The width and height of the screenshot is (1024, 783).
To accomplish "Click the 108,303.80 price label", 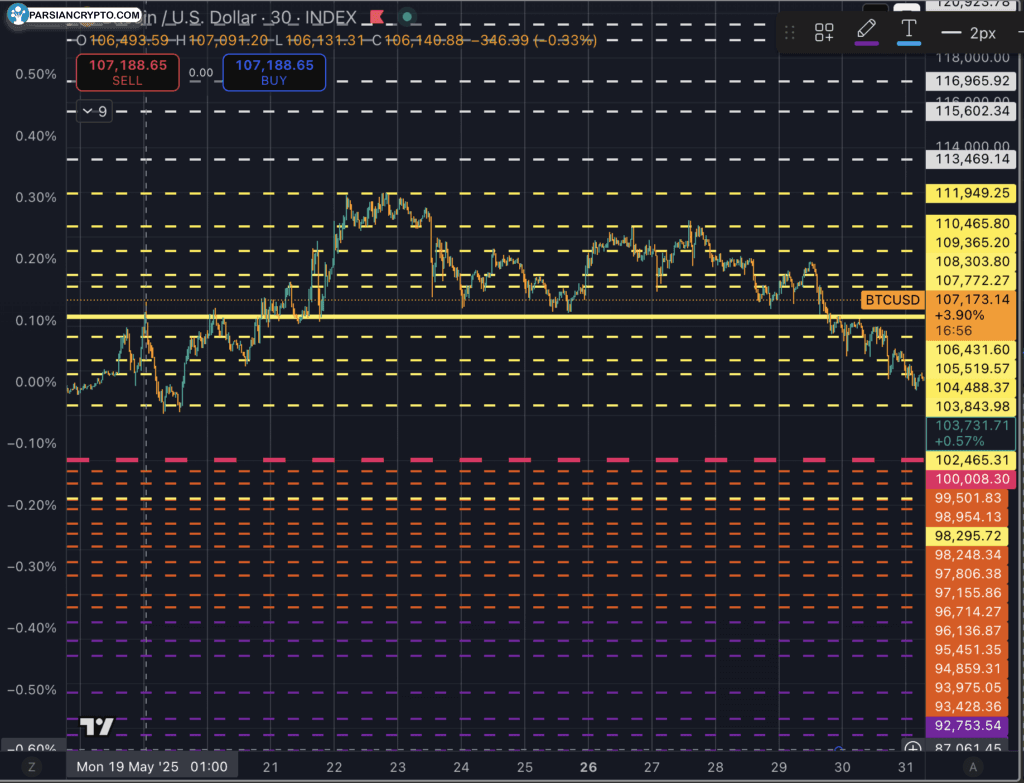I will (x=971, y=262).
